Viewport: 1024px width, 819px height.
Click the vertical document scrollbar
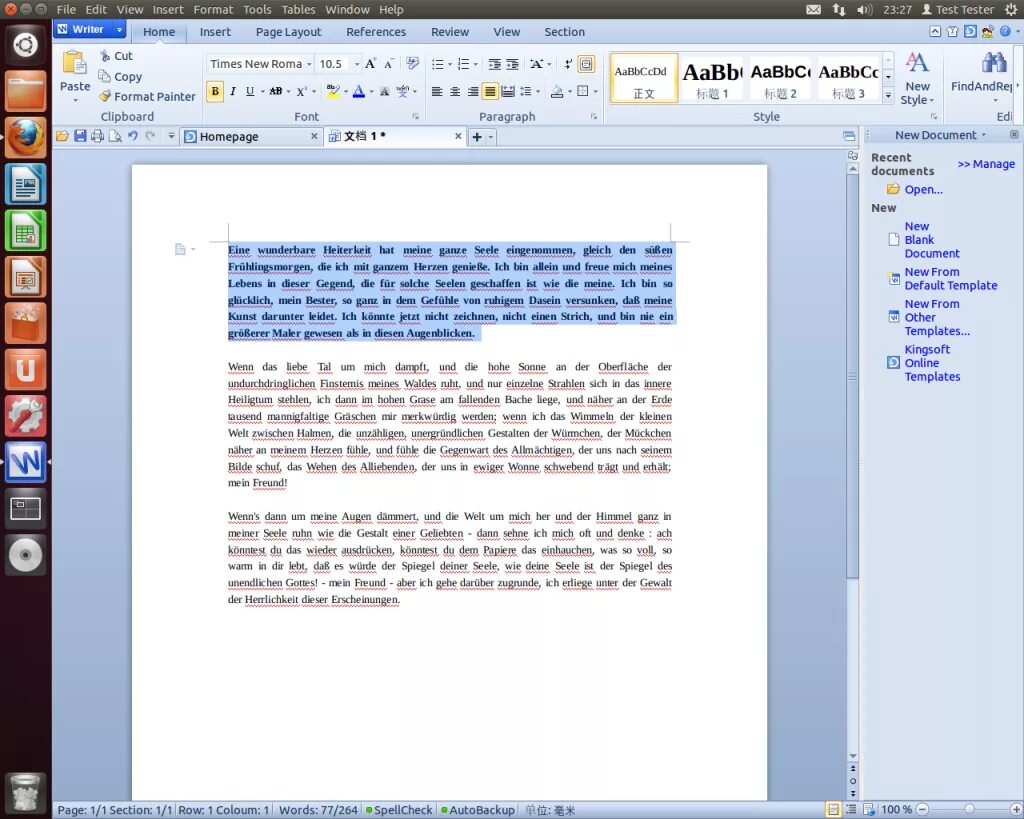click(x=852, y=376)
